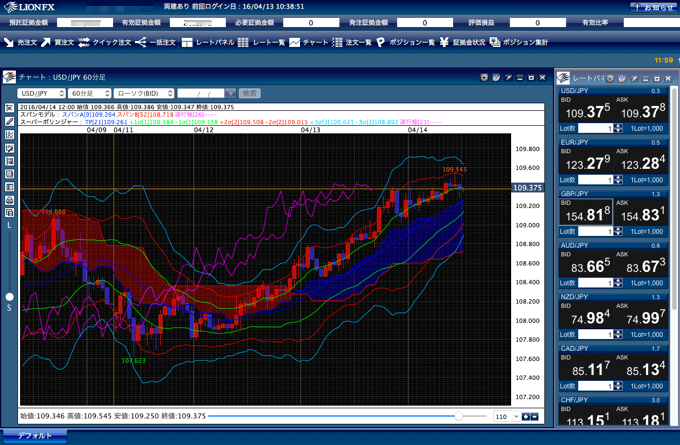Click USD/JPY ASK 109.378 price
Screen dimensions: 680x445
click(x=641, y=109)
